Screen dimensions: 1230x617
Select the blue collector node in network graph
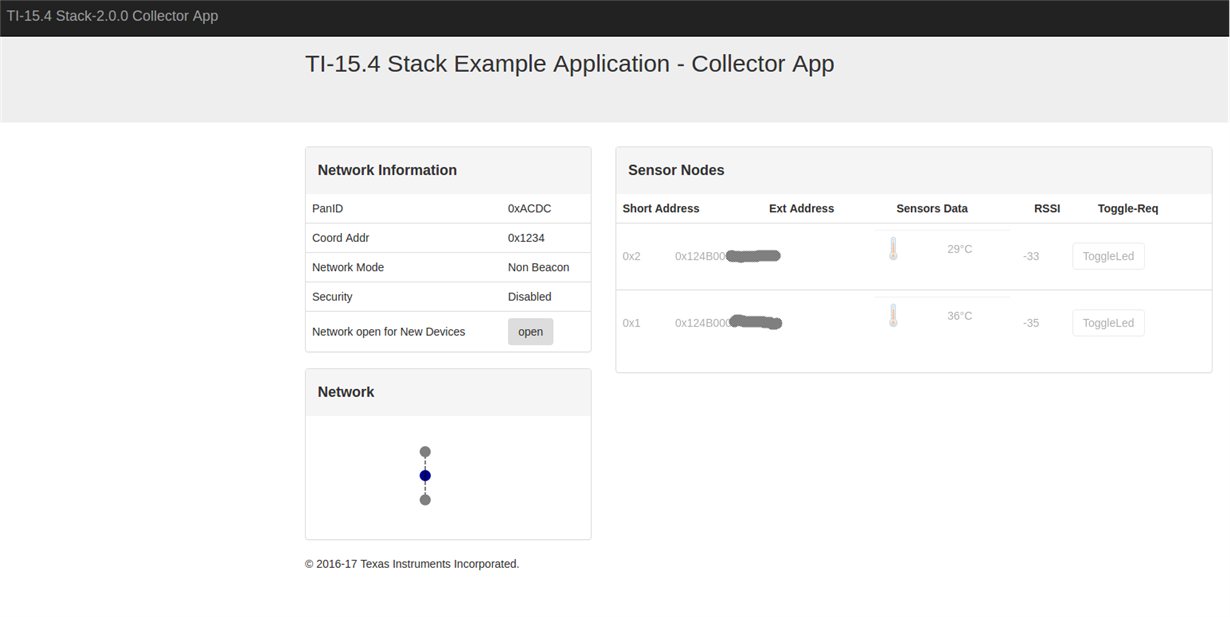[425, 476]
